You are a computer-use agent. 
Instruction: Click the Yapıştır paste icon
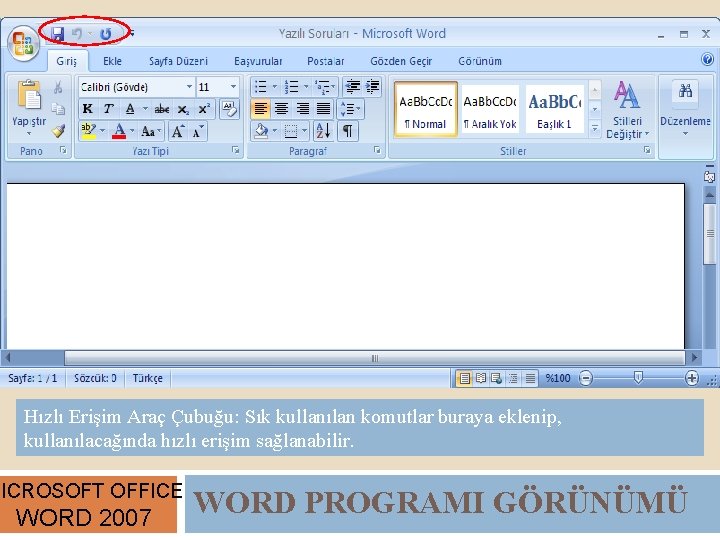tap(28, 95)
